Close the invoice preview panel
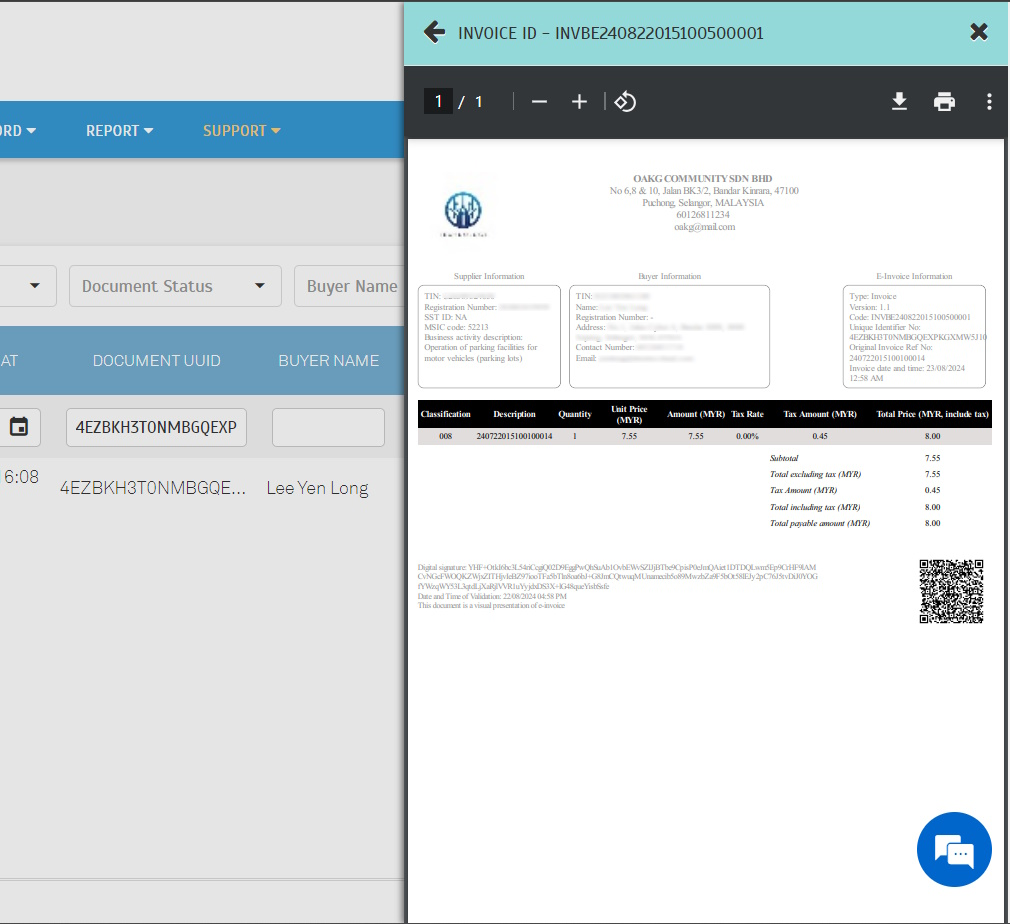The width and height of the screenshot is (1010, 924). (x=979, y=32)
